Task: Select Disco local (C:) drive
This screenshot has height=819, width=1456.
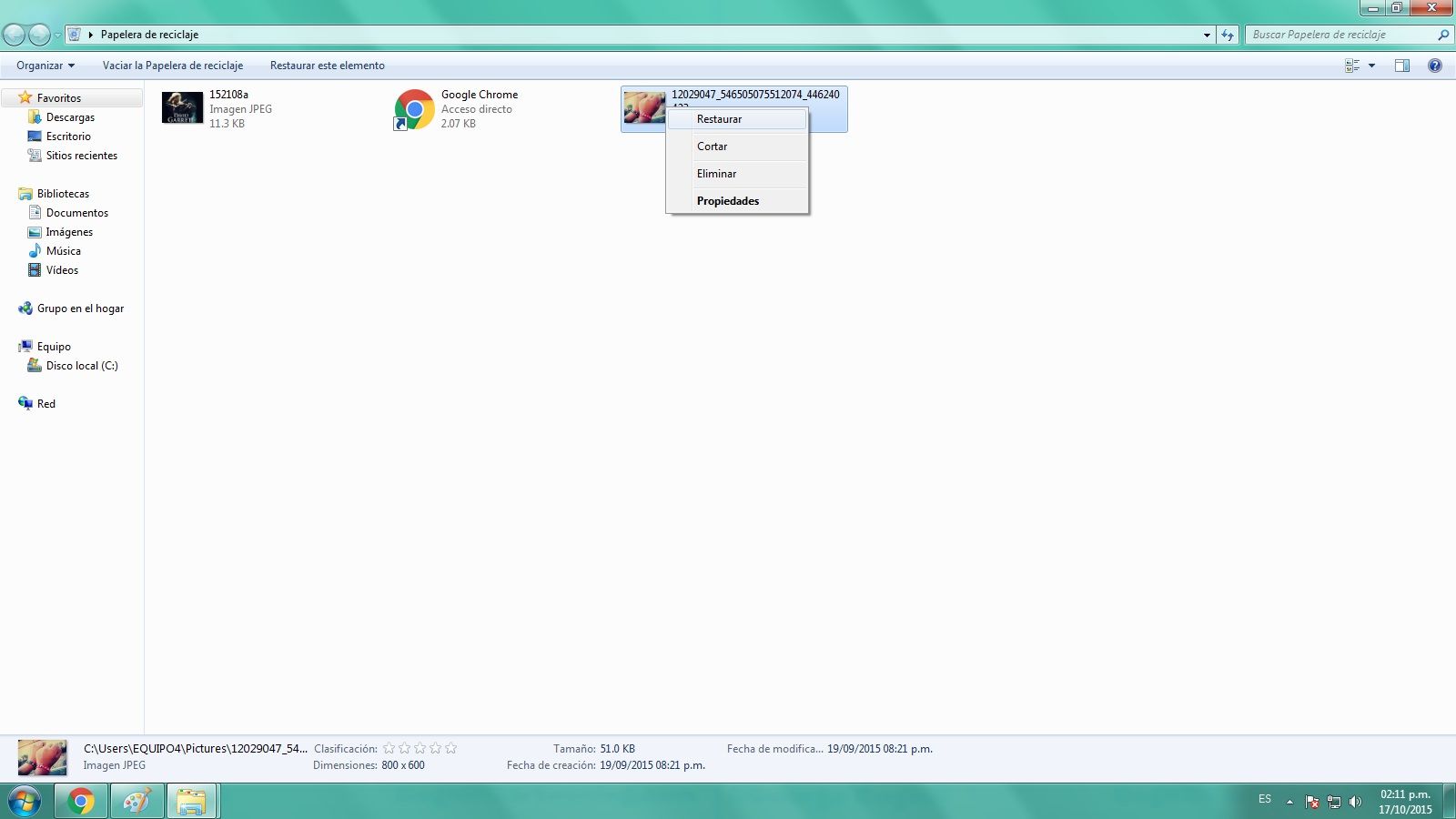Action: (82, 366)
